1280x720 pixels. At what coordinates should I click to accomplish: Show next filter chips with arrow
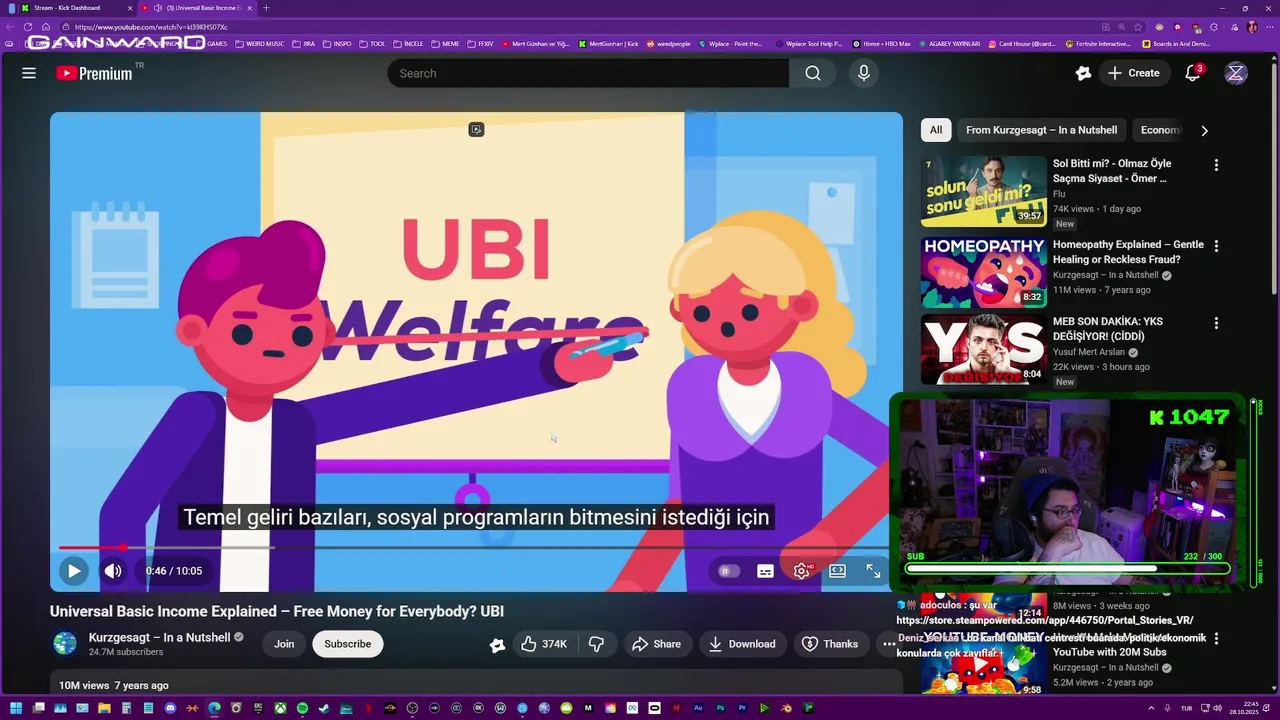coord(1204,130)
